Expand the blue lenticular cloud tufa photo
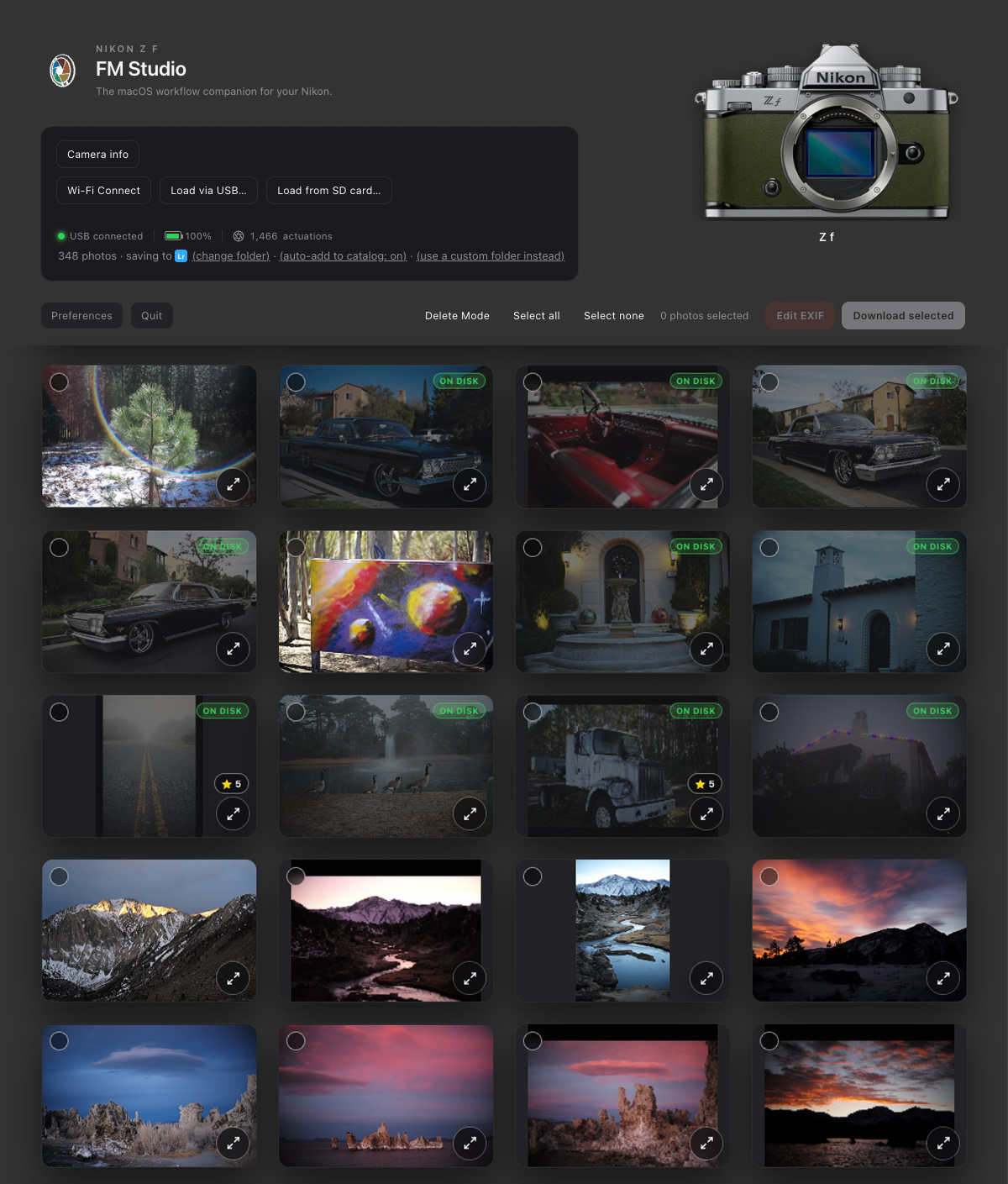The width and height of the screenshot is (1008, 1184). (x=233, y=1143)
